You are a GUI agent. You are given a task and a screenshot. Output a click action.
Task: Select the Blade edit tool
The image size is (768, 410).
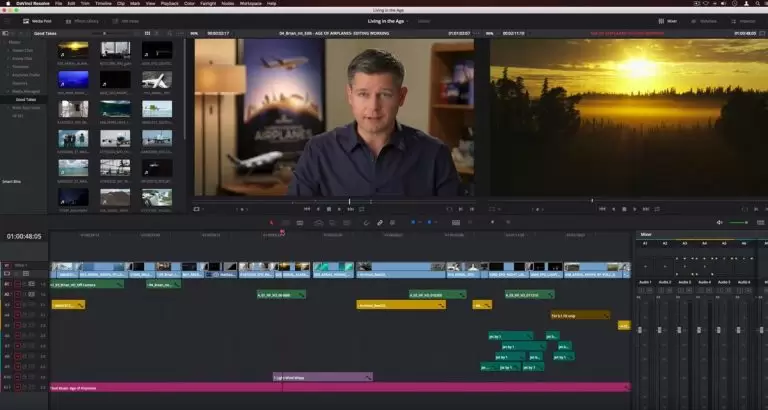coord(302,222)
